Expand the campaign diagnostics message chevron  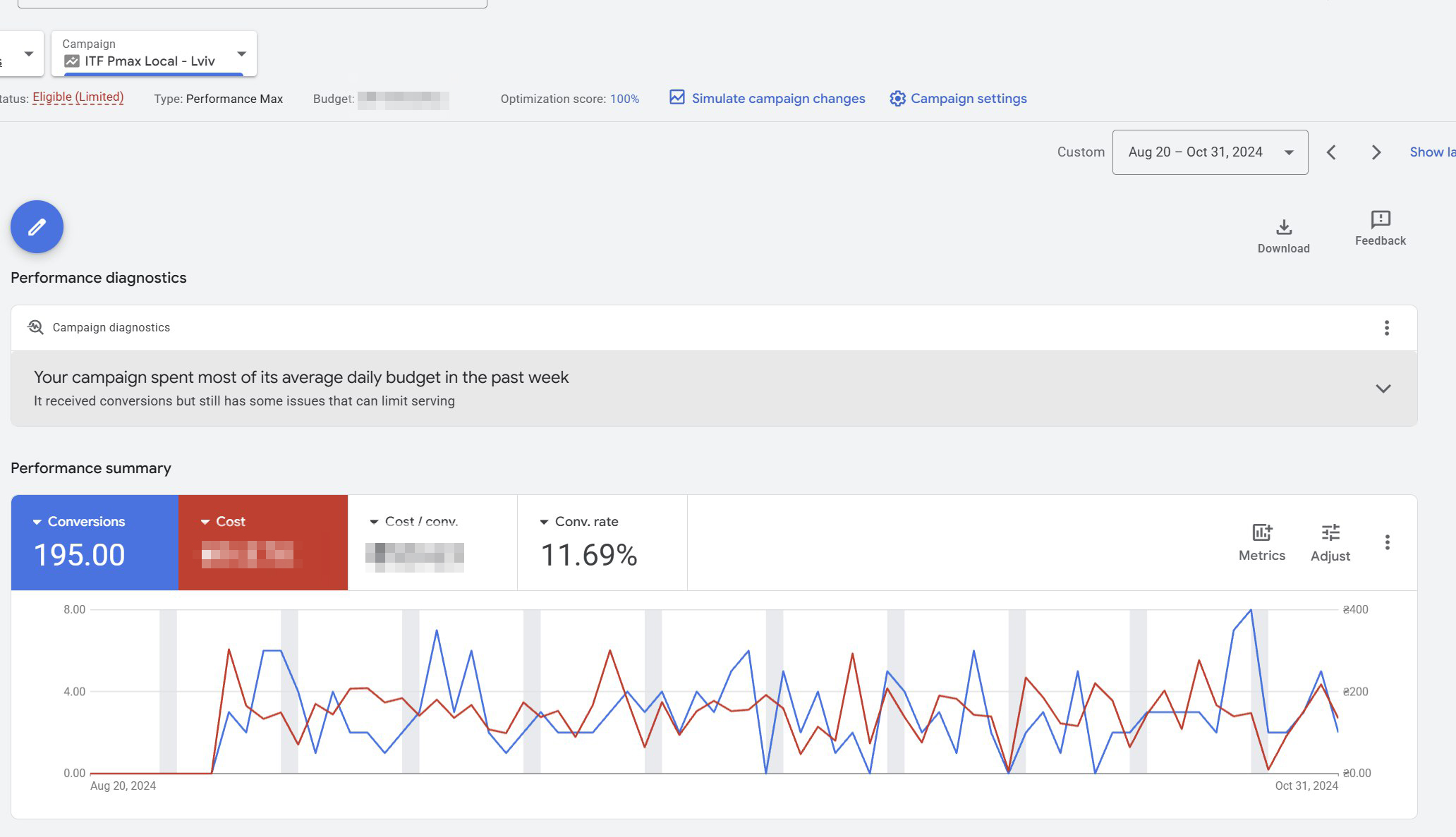tap(1383, 389)
